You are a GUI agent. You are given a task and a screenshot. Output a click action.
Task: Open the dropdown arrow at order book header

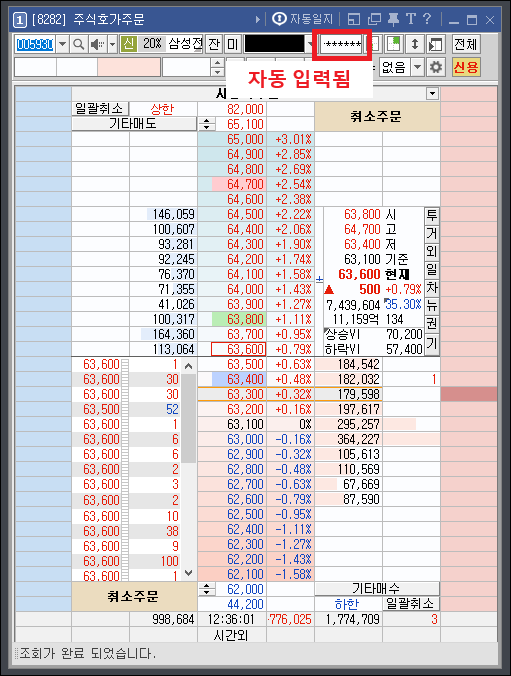pos(432,93)
